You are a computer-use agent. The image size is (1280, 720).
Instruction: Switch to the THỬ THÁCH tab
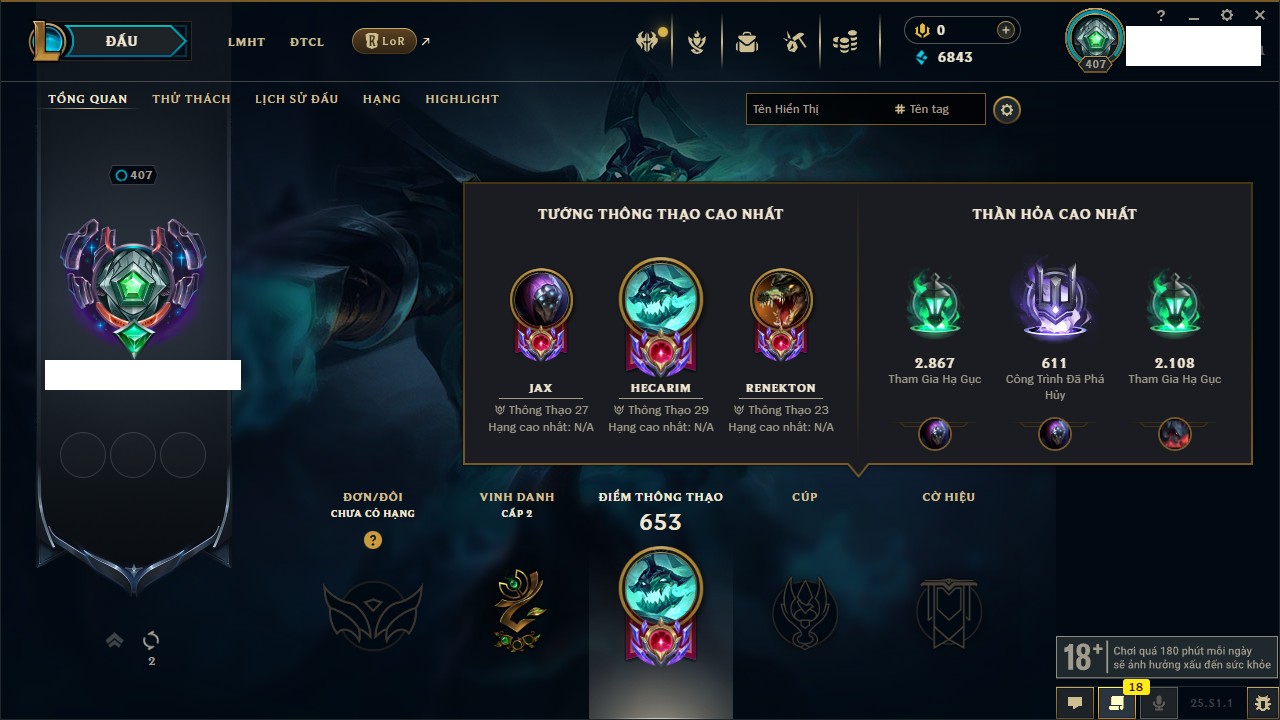click(191, 99)
